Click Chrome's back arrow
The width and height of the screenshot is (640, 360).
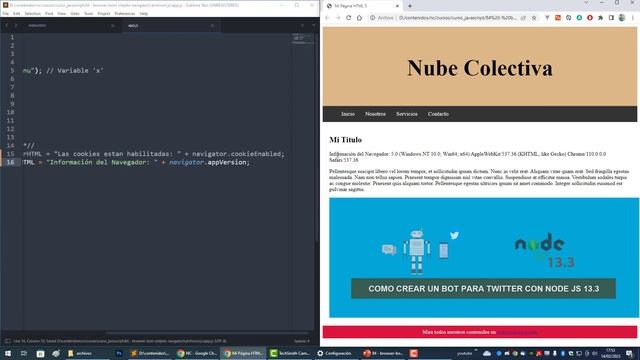[327, 18]
